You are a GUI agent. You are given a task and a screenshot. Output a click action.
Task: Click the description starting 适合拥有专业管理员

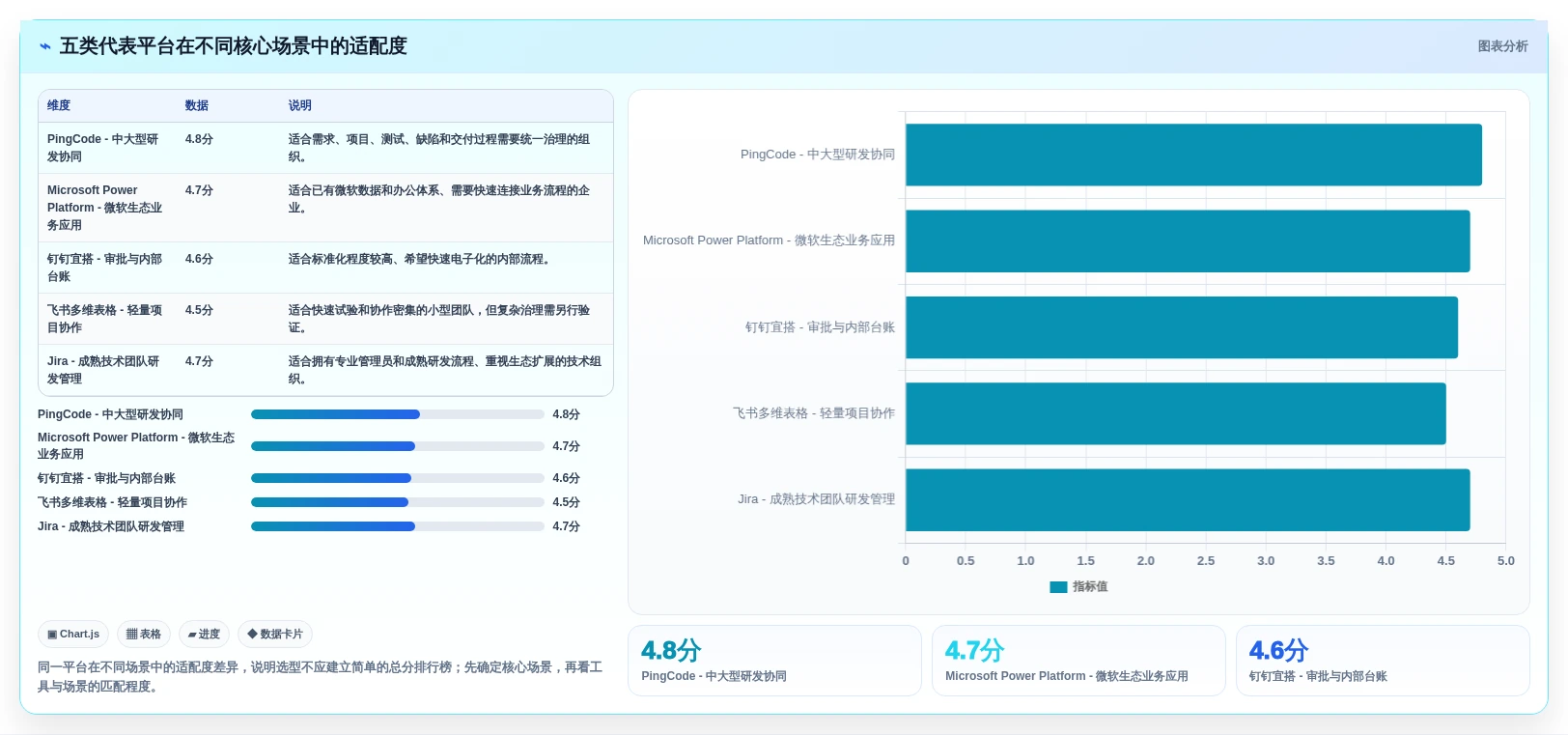tap(445, 370)
